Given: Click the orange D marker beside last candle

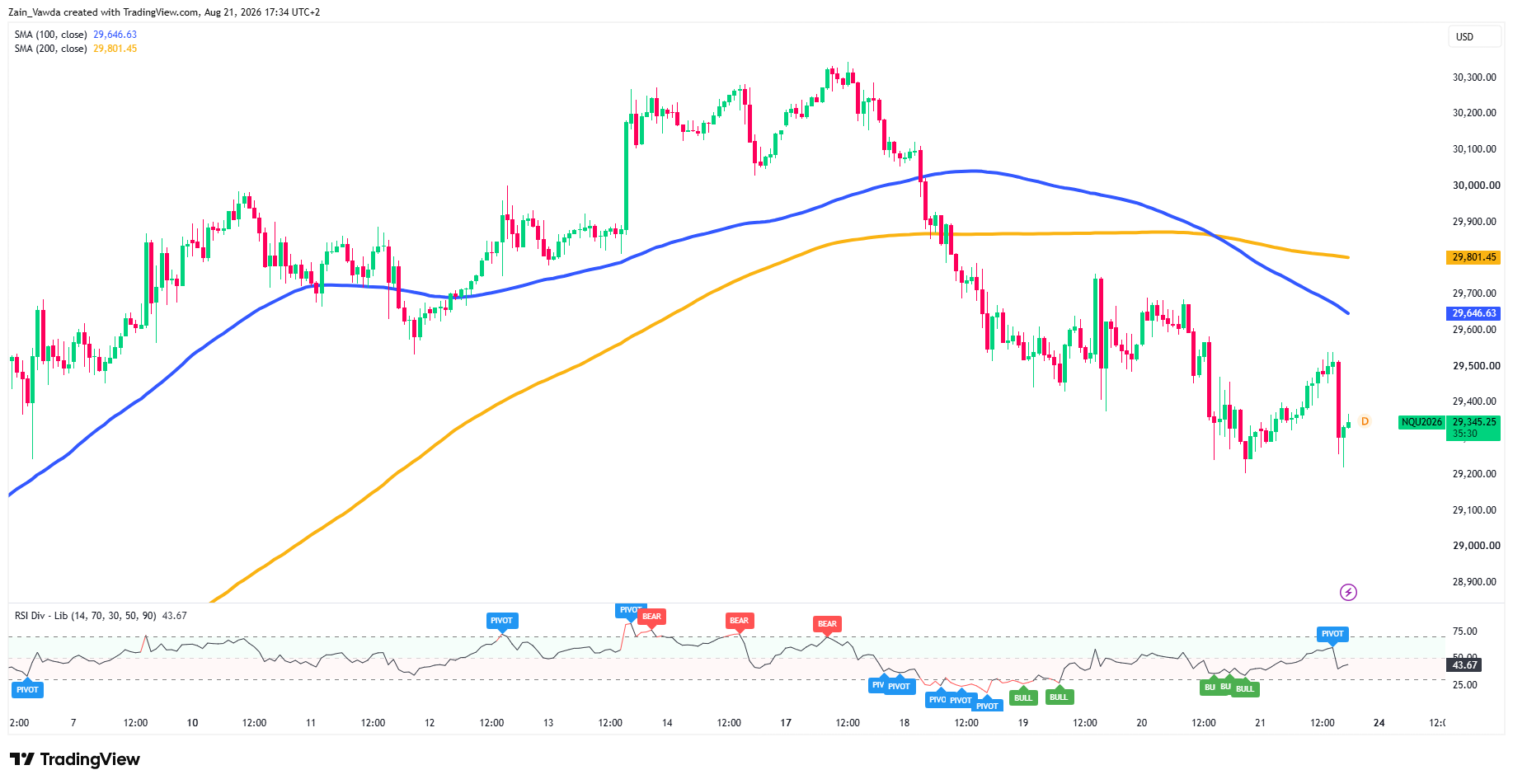Looking at the screenshot, I should [x=1365, y=421].
